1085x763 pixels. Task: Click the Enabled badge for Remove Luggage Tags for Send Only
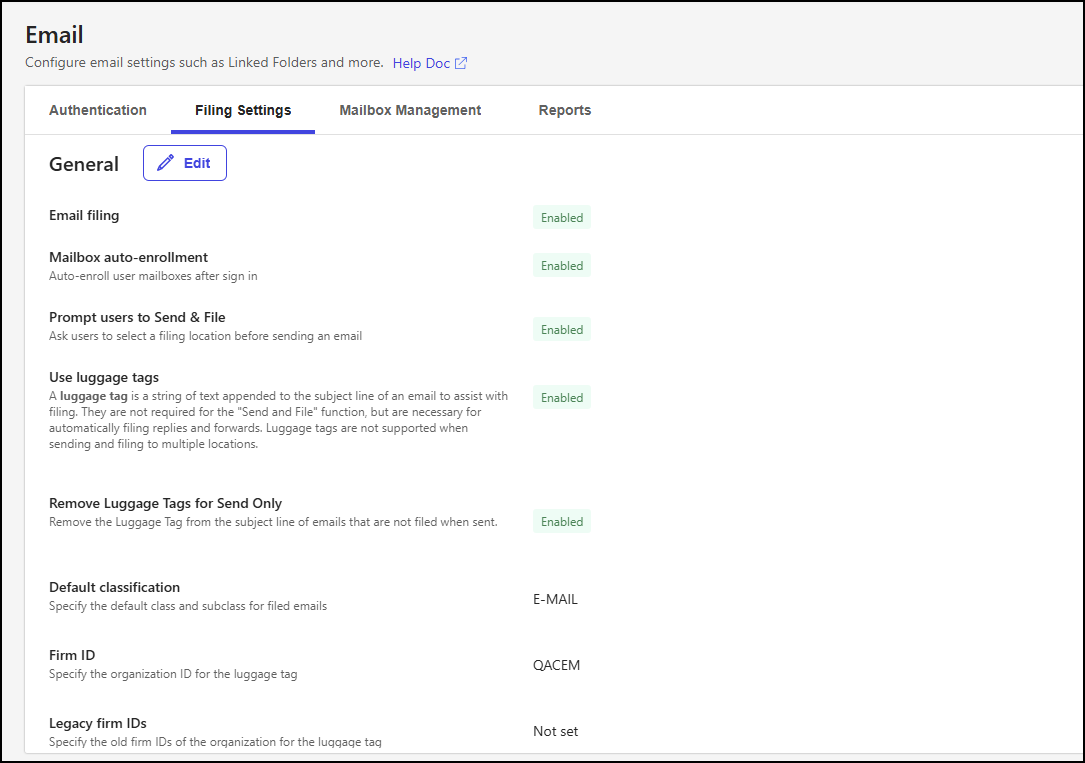tap(561, 521)
